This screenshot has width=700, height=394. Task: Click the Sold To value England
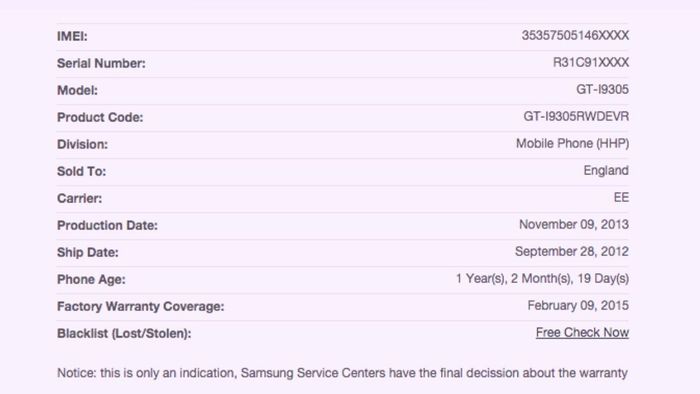(x=606, y=170)
